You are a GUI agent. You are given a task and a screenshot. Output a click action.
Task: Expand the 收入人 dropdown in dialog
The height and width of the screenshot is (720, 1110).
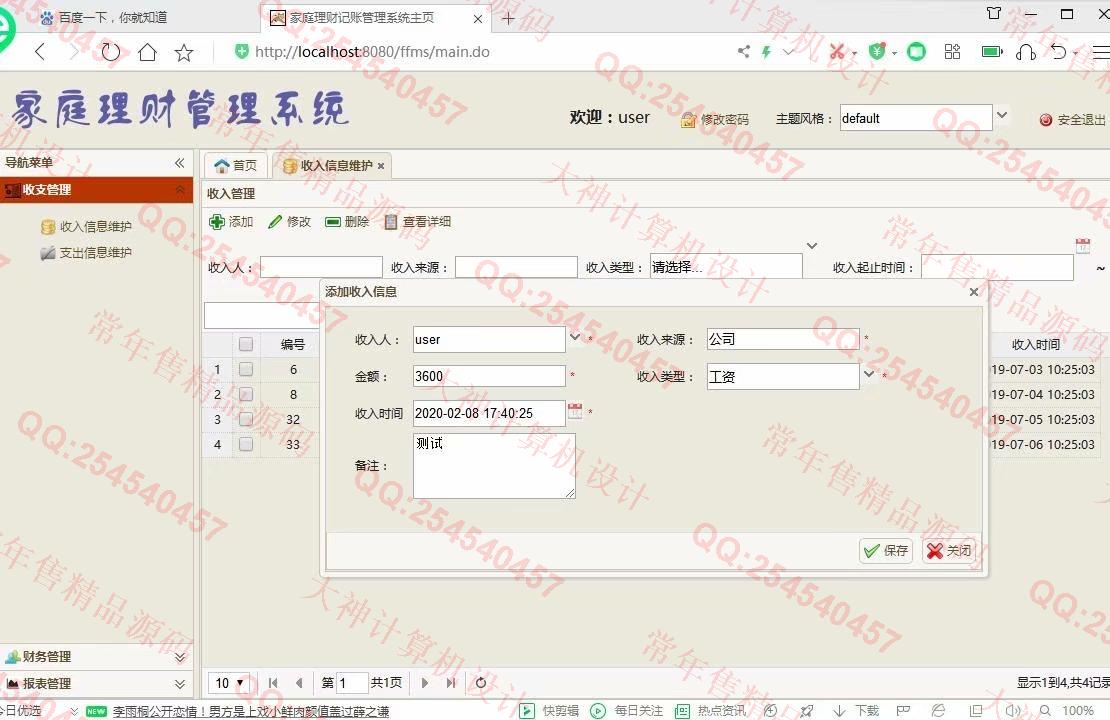(575, 338)
